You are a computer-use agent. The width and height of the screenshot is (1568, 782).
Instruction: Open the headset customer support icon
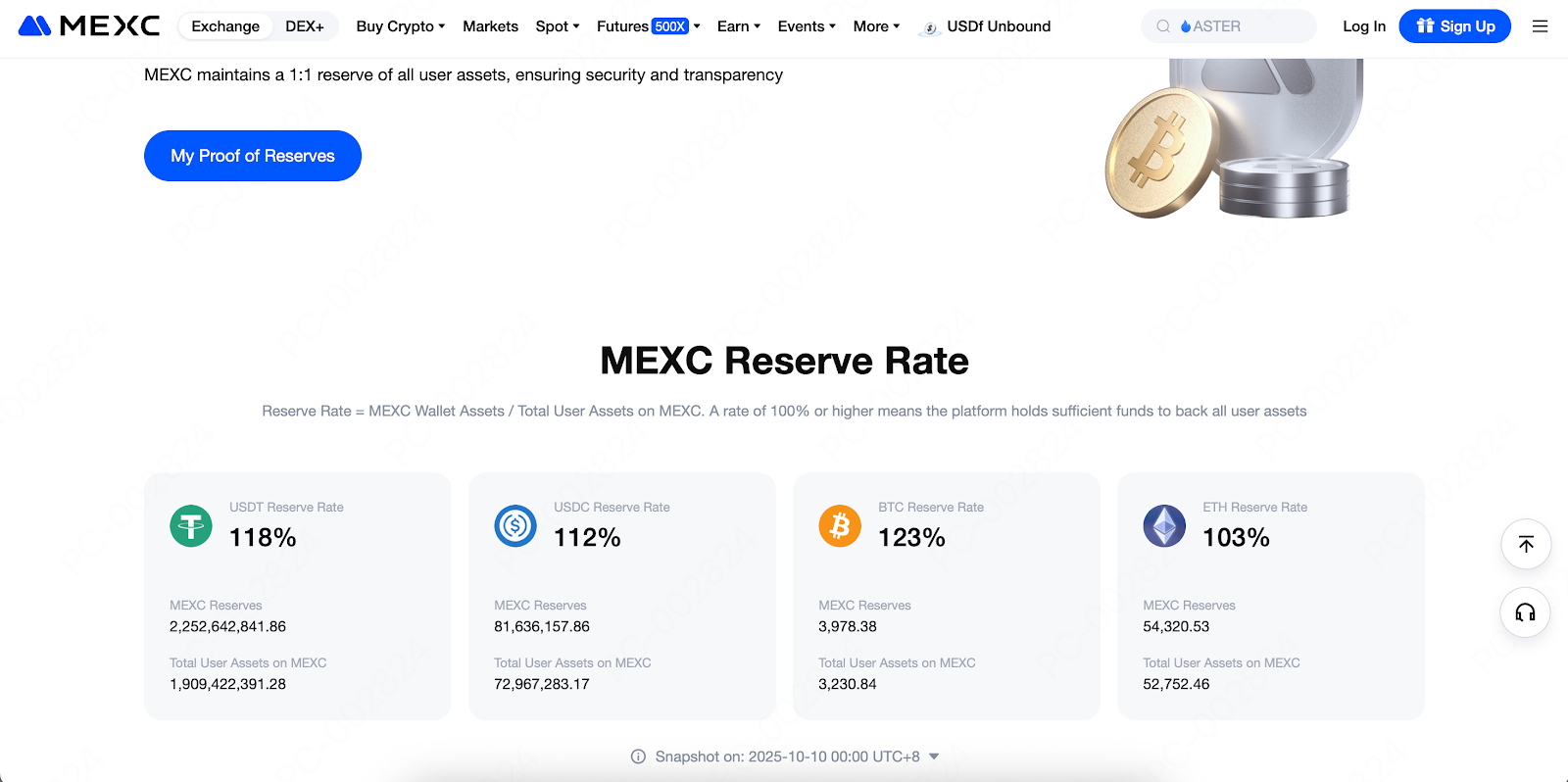[x=1525, y=612]
